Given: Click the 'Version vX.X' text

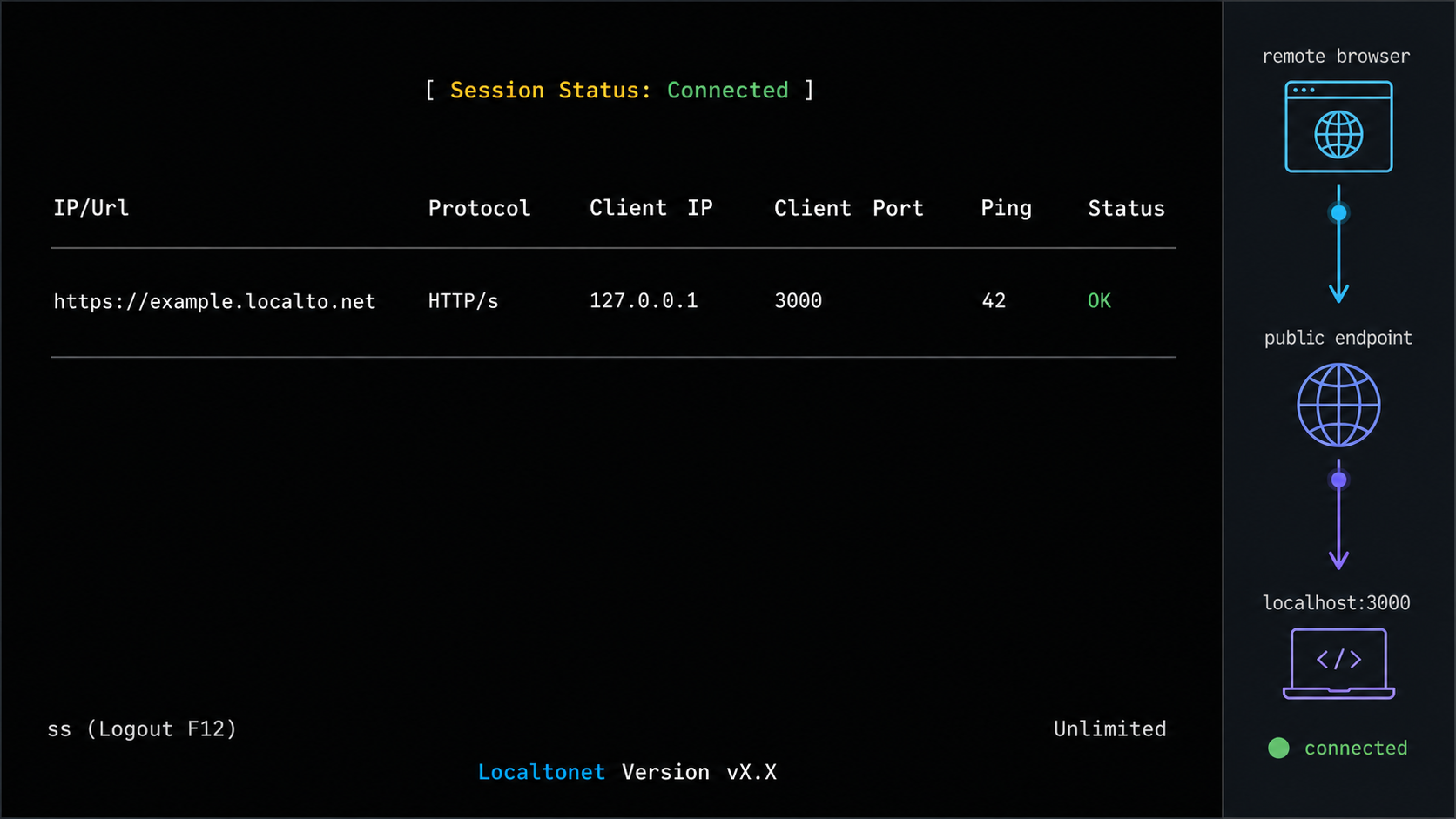Looking at the screenshot, I should [x=698, y=772].
